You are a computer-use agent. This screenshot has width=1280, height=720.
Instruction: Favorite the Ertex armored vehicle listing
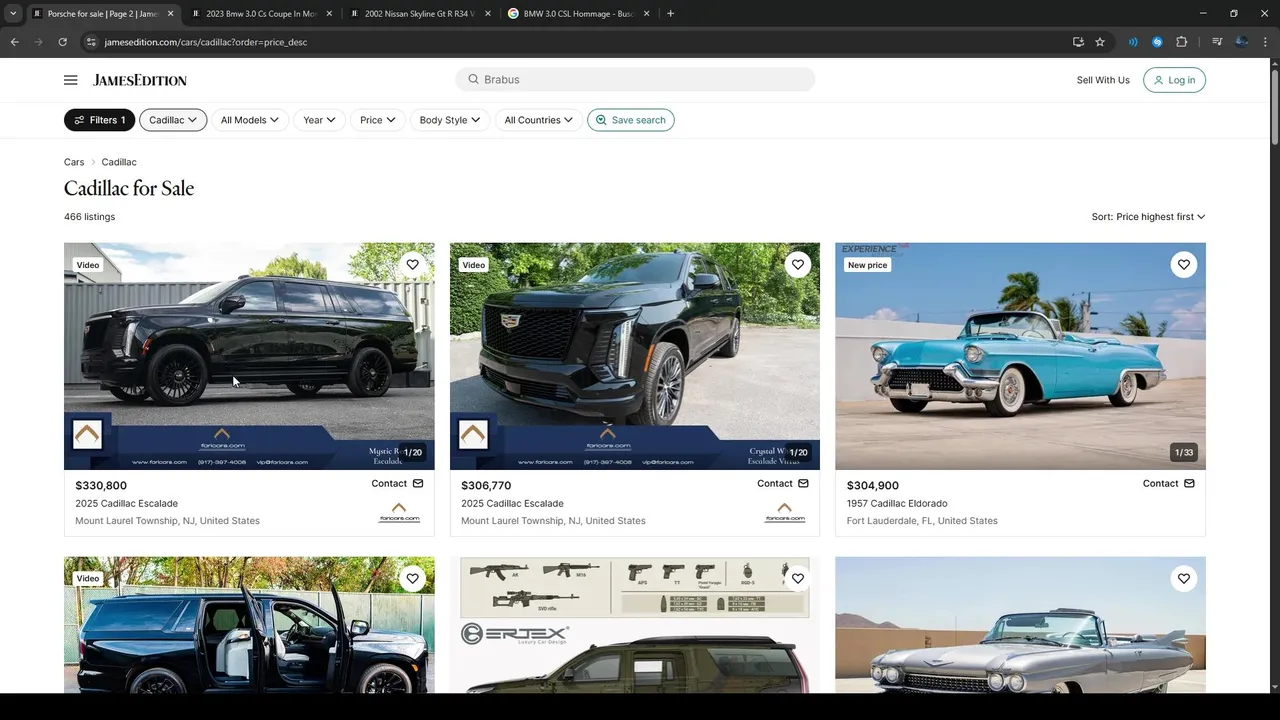[797, 578]
